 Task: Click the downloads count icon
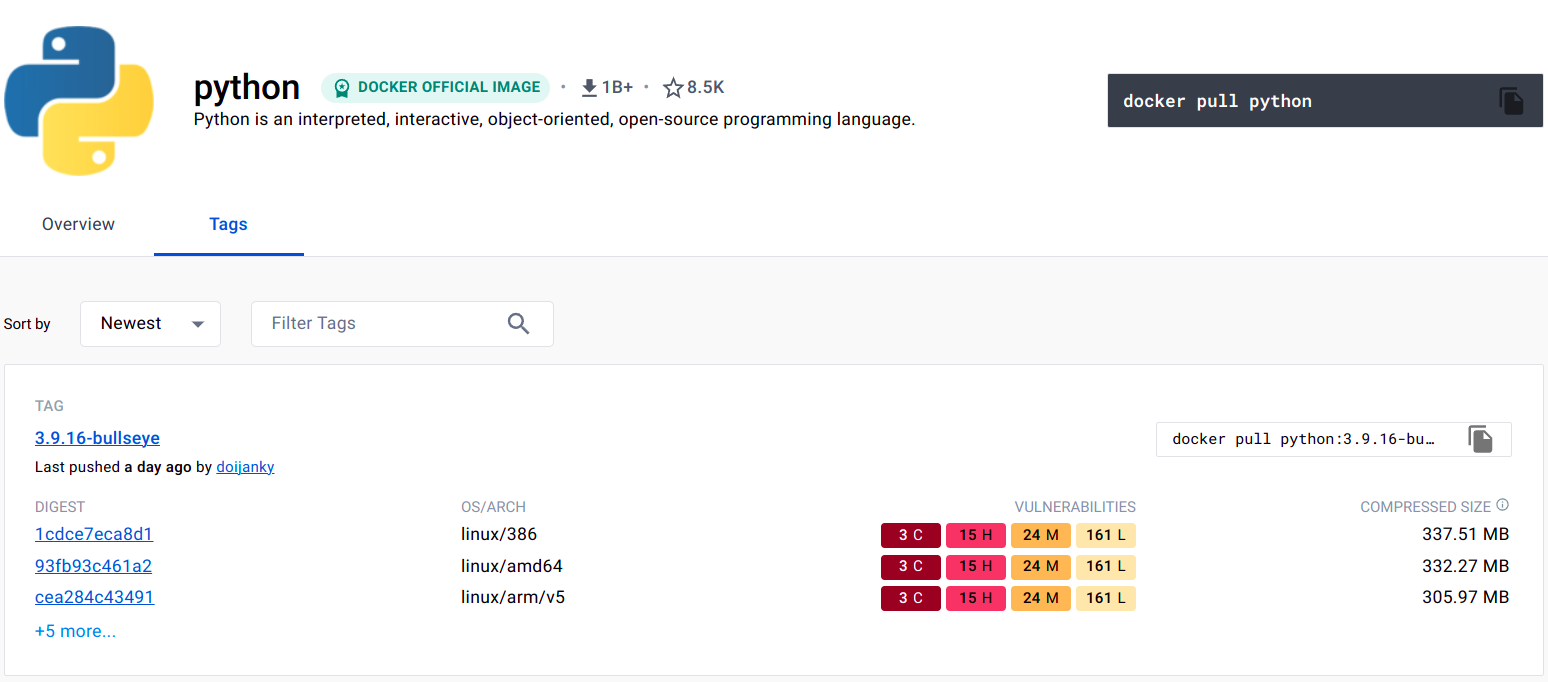point(589,88)
